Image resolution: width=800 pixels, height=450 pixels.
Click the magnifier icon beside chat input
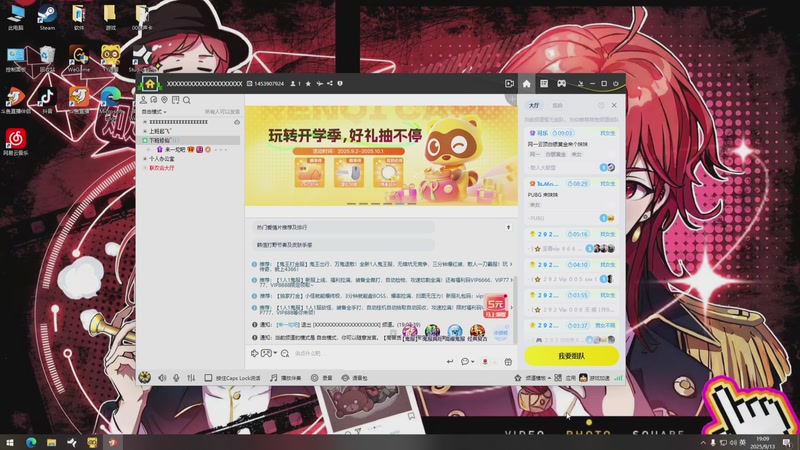click(285, 353)
